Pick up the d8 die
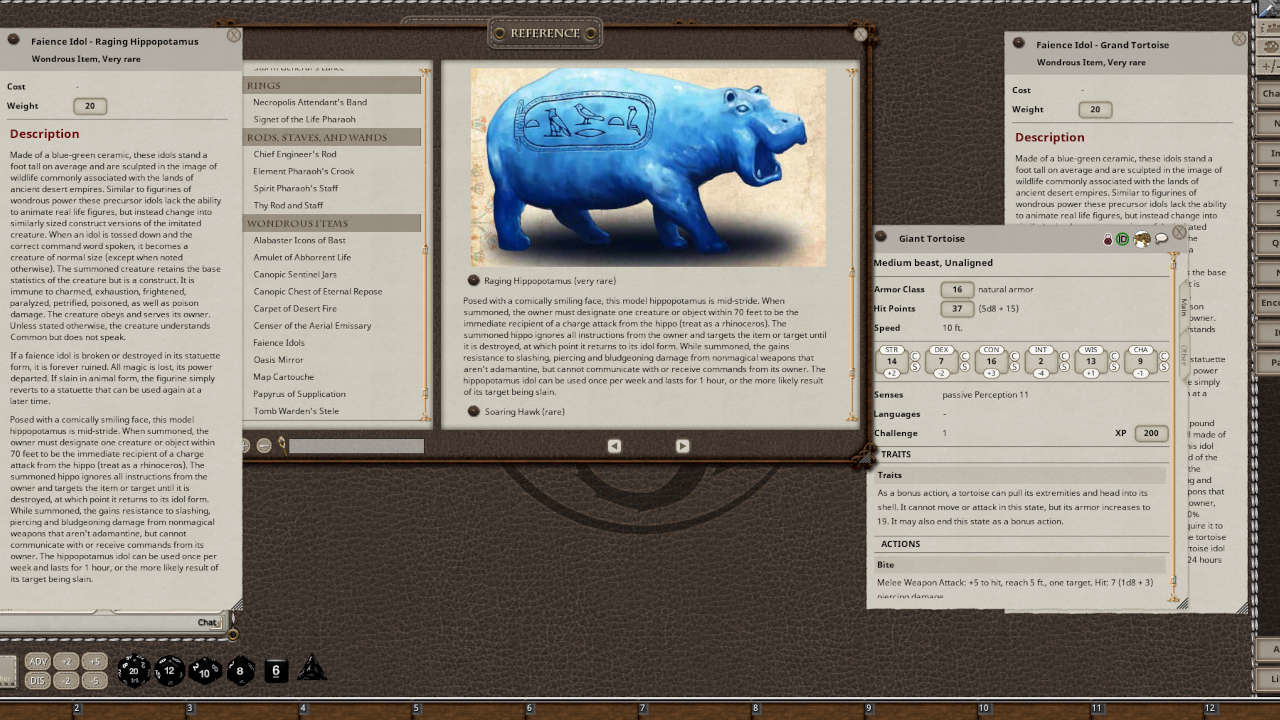The width and height of the screenshot is (1280, 720). pyautogui.click(x=240, y=671)
